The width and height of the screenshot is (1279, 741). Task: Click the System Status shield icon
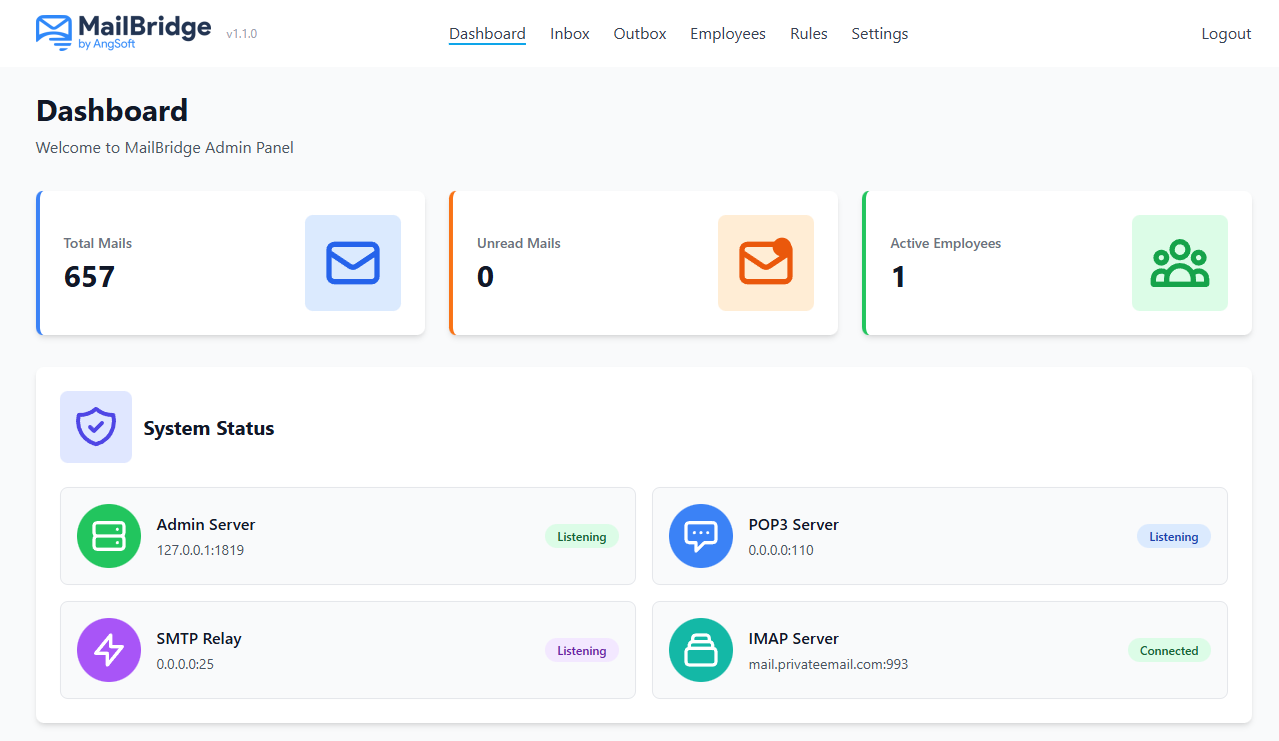pyautogui.click(x=95, y=427)
